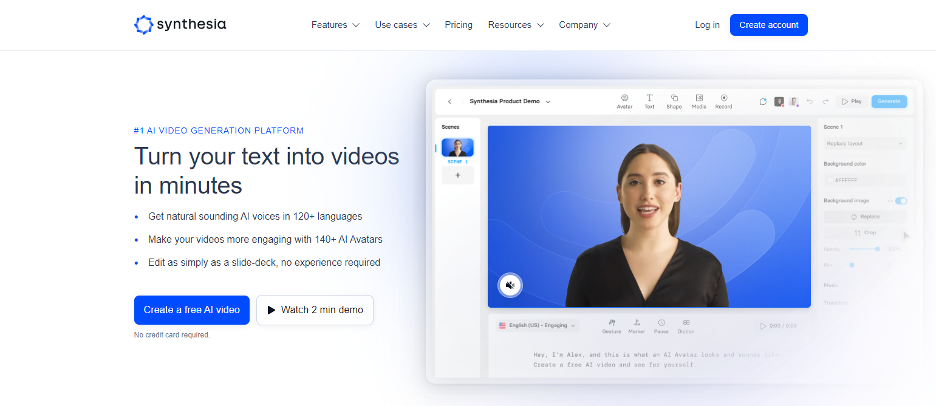The image size is (936, 406).
Task: Open the comments icon in editor toolbar
Action: [x=763, y=102]
